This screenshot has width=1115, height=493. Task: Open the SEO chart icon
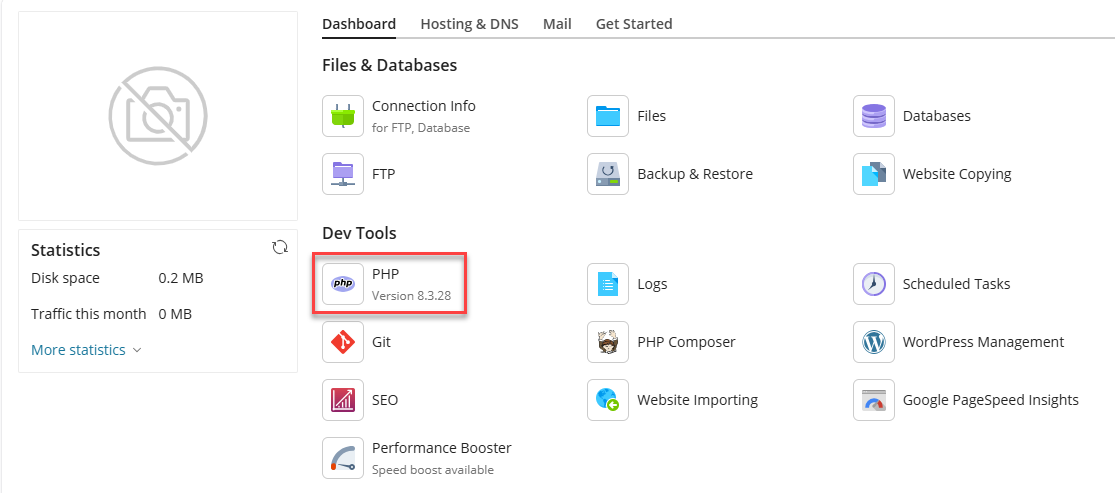pos(343,400)
